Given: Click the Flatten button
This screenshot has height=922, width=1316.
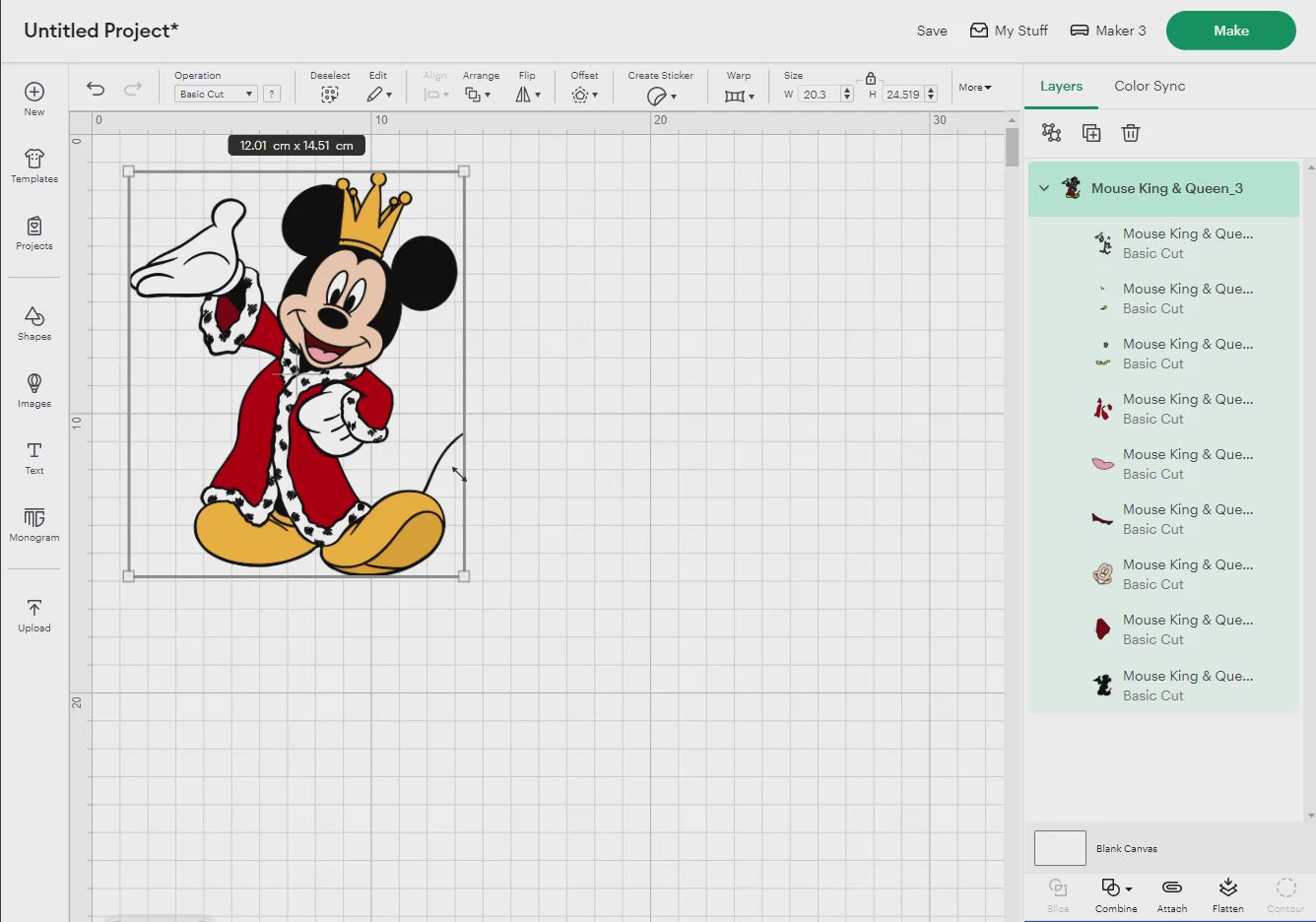Looking at the screenshot, I should pyautogui.click(x=1228, y=895).
